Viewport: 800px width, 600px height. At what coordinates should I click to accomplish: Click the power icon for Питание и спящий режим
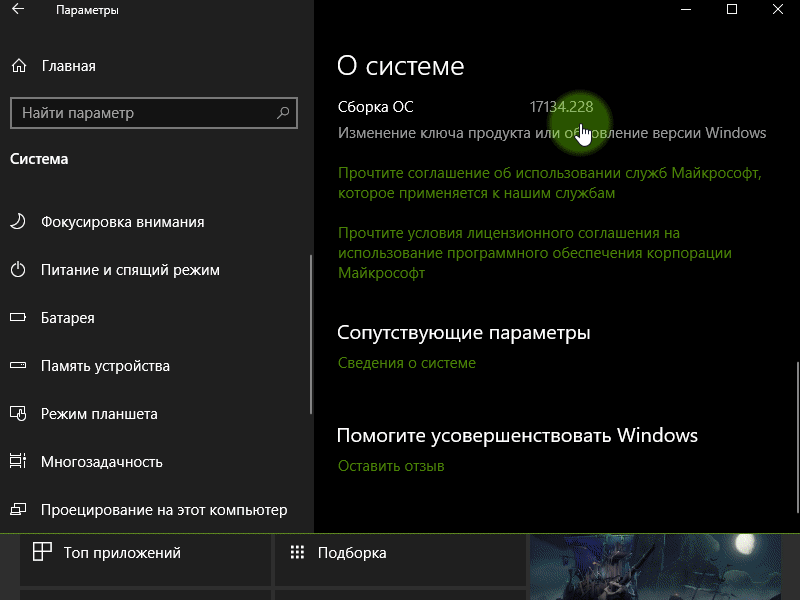[18, 269]
